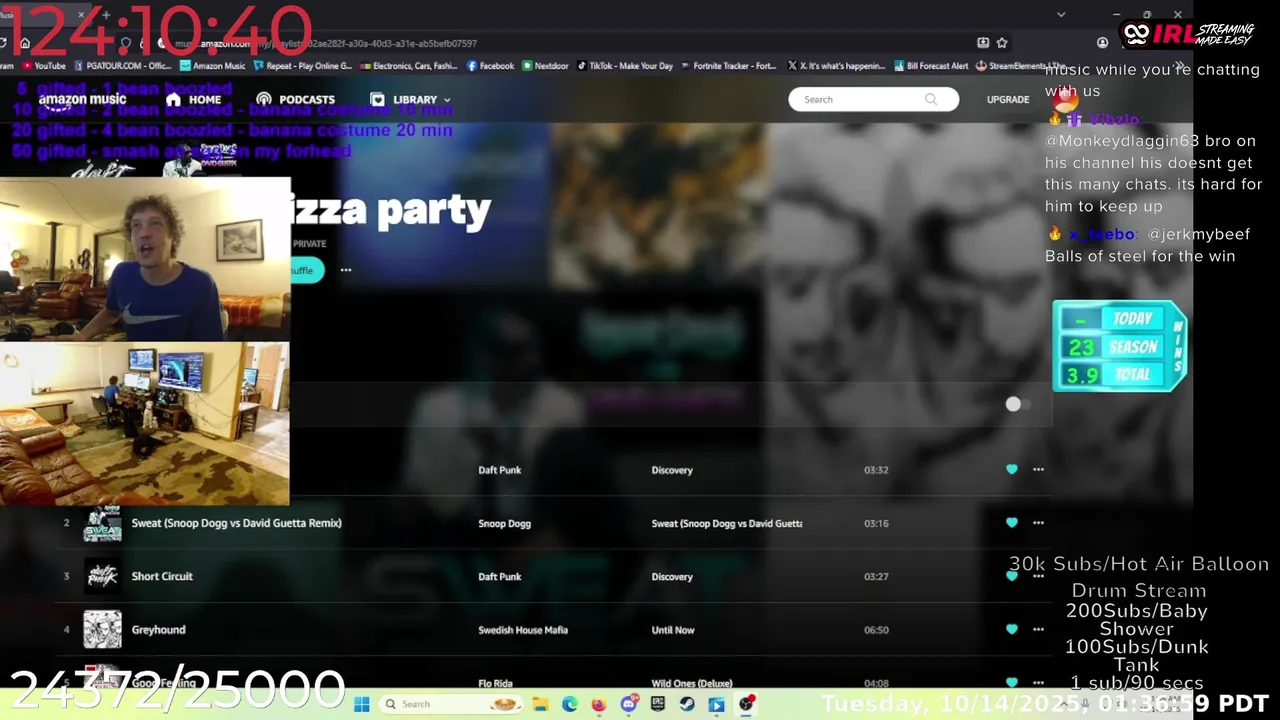
Task: Open the Swedish House Mafia artist link
Action: coord(523,630)
